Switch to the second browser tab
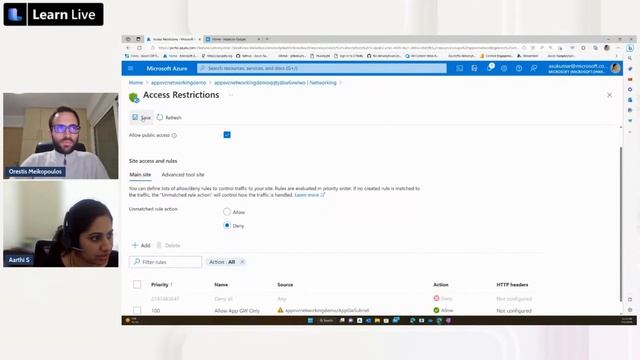This screenshot has width=640, height=360. click(x=233, y=39)
